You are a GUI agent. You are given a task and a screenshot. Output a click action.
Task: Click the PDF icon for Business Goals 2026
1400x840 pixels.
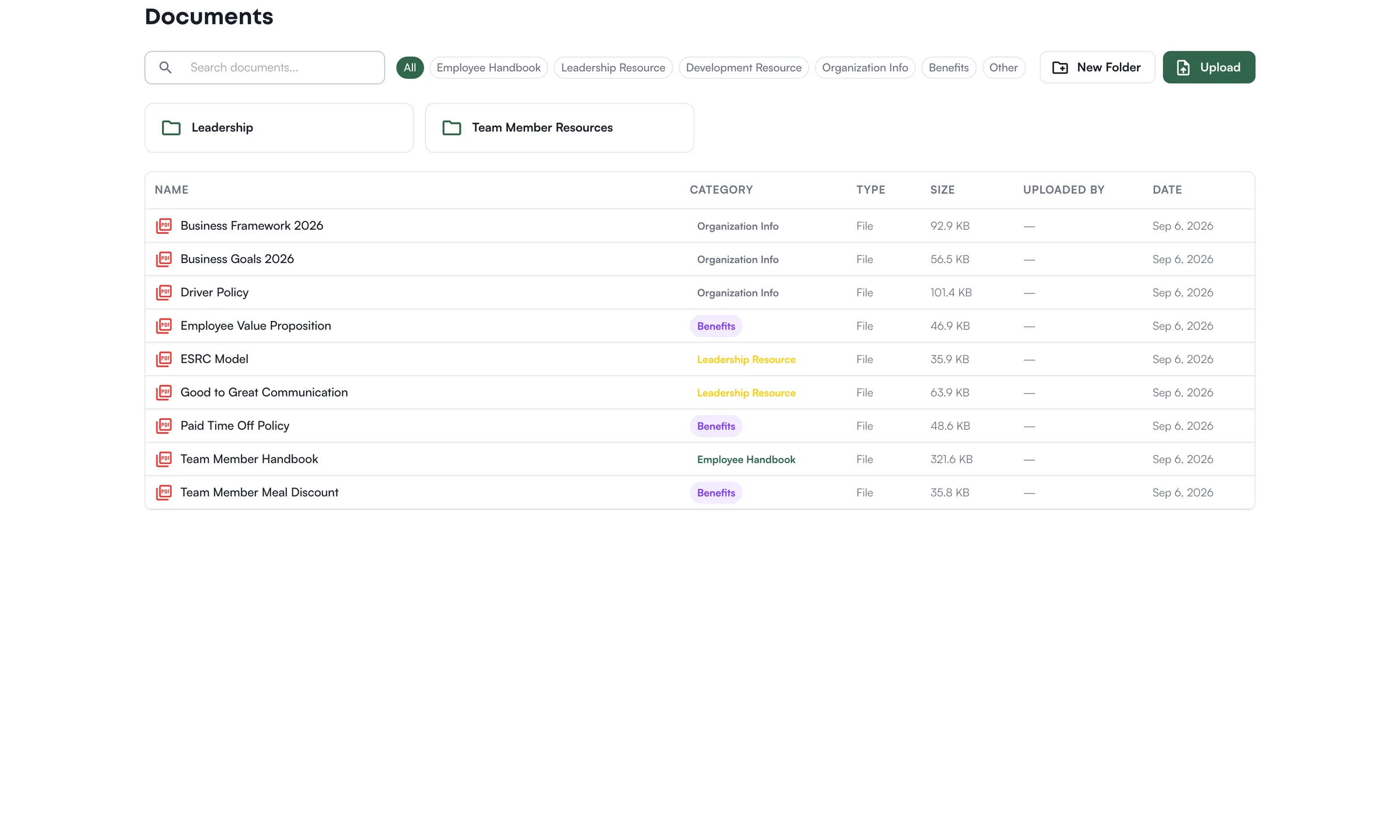pyautogui.click(x=164, y=259)
